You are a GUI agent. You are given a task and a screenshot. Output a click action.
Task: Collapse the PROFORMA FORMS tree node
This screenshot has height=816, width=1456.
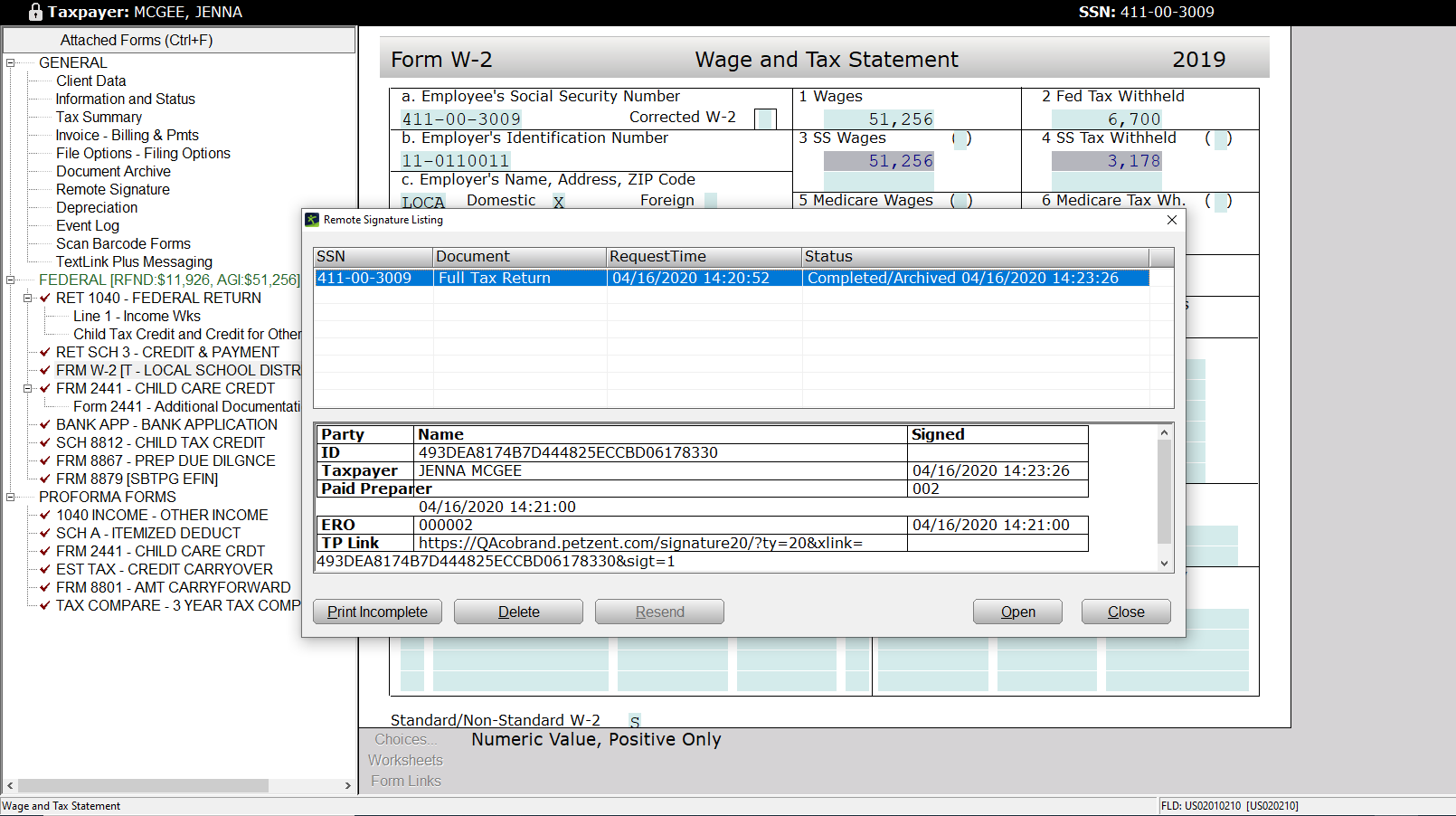[11, 497]
